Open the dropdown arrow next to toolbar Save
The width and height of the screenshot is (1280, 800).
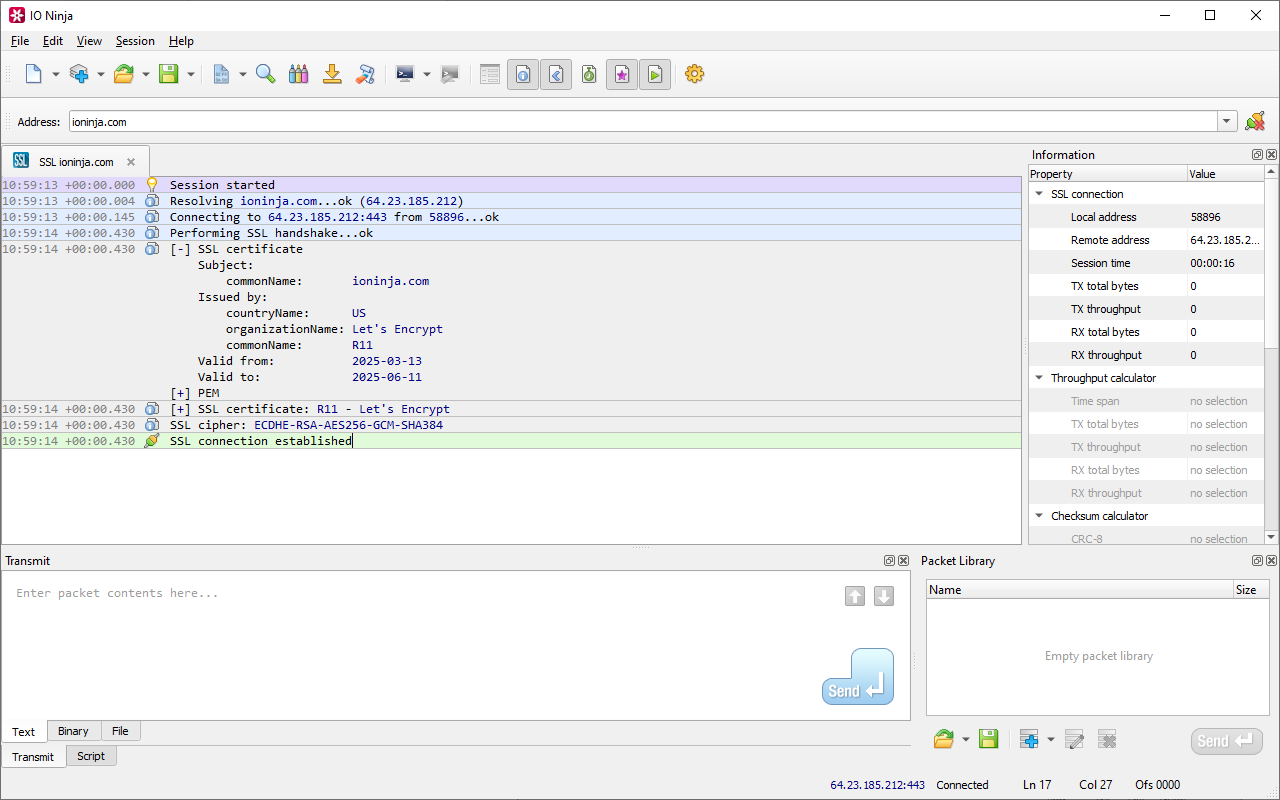(191, 74)
